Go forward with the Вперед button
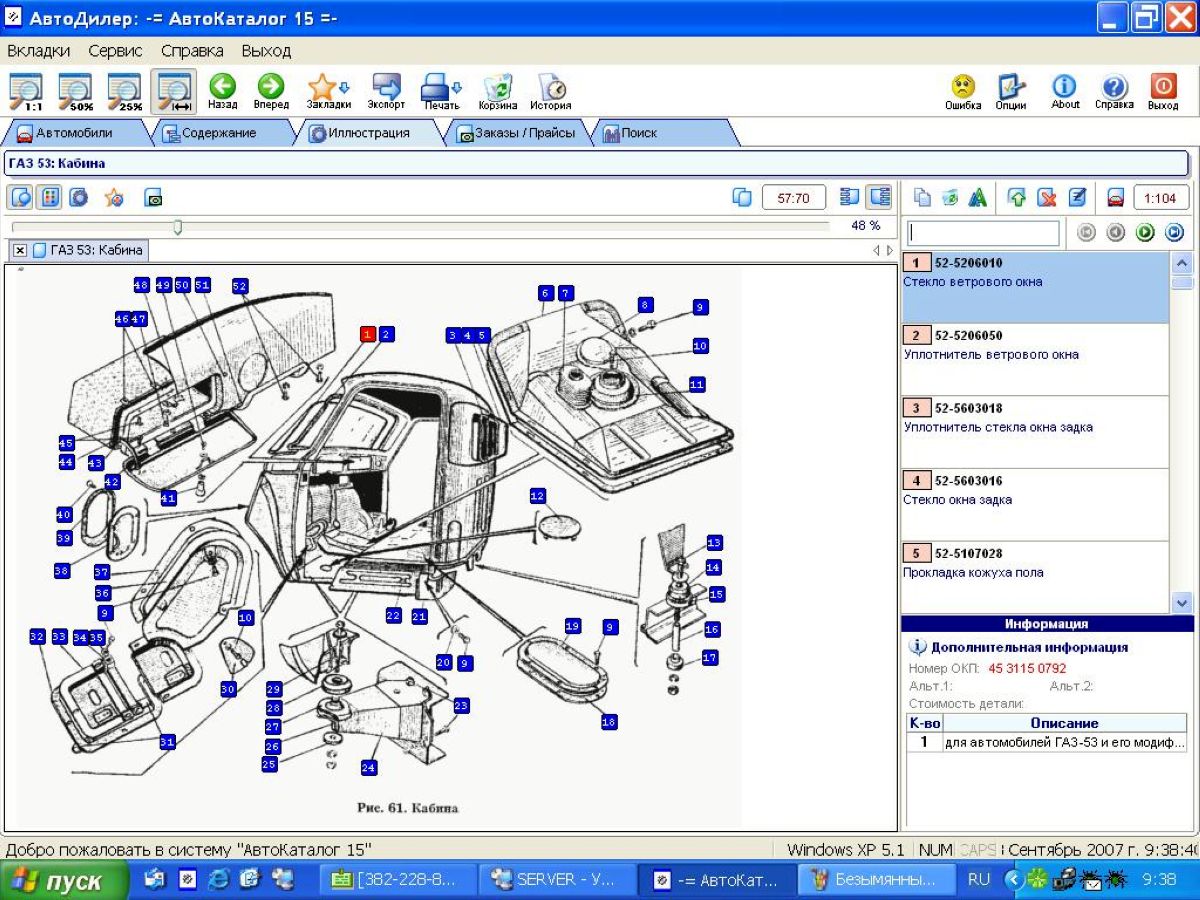 [271, 92]
